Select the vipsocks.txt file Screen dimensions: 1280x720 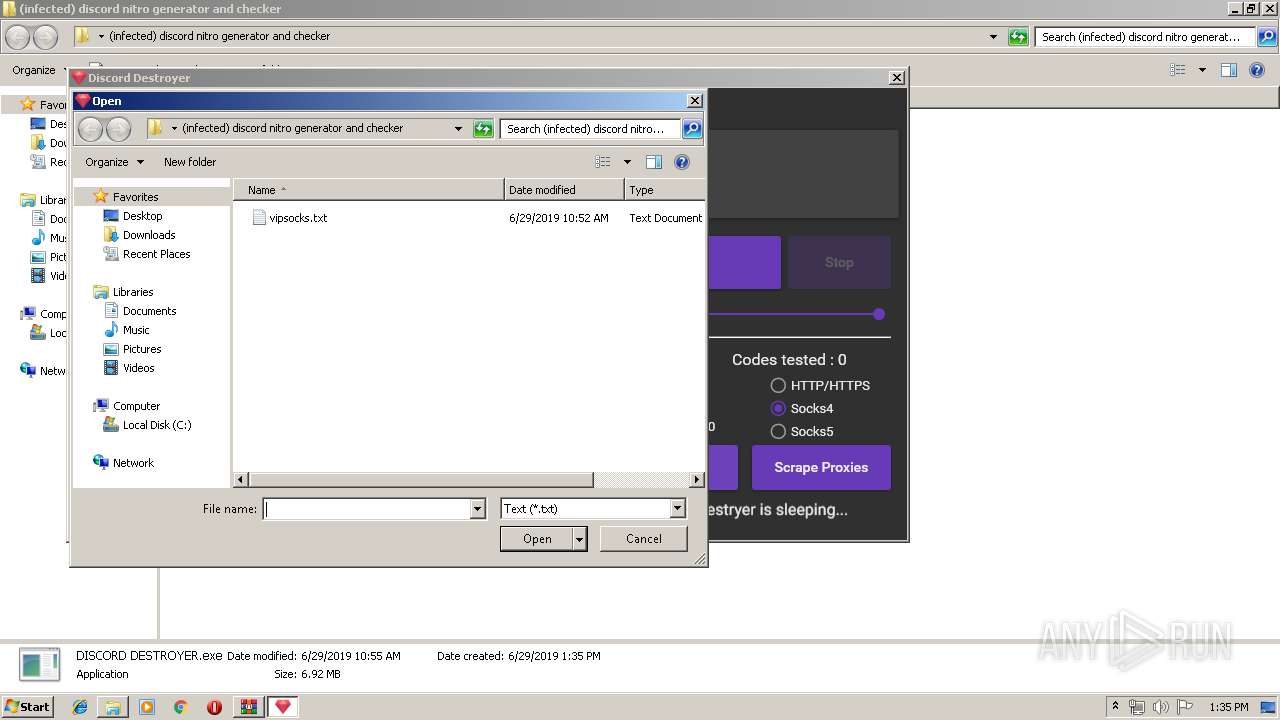pos(298,218)
